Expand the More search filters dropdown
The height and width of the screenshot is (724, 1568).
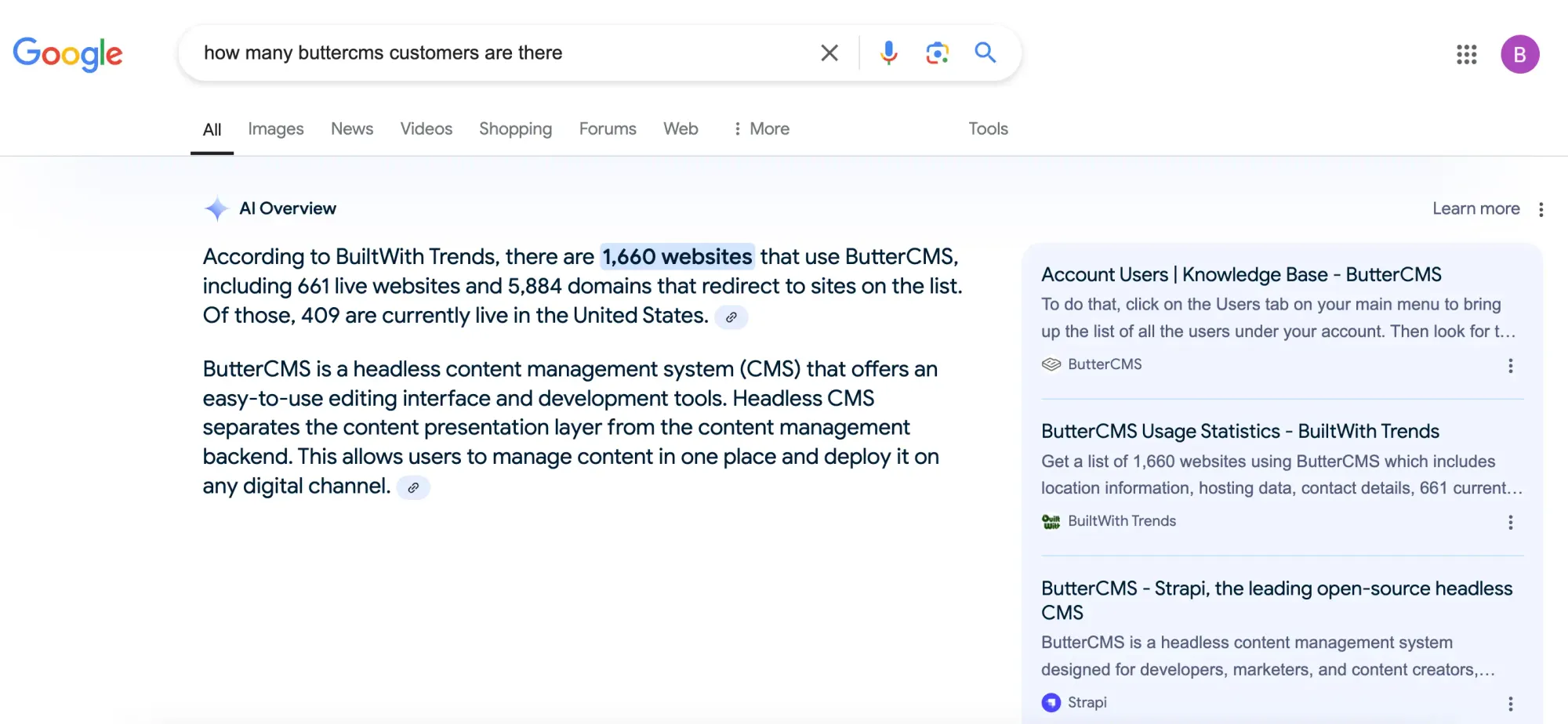tap(760, 129)
